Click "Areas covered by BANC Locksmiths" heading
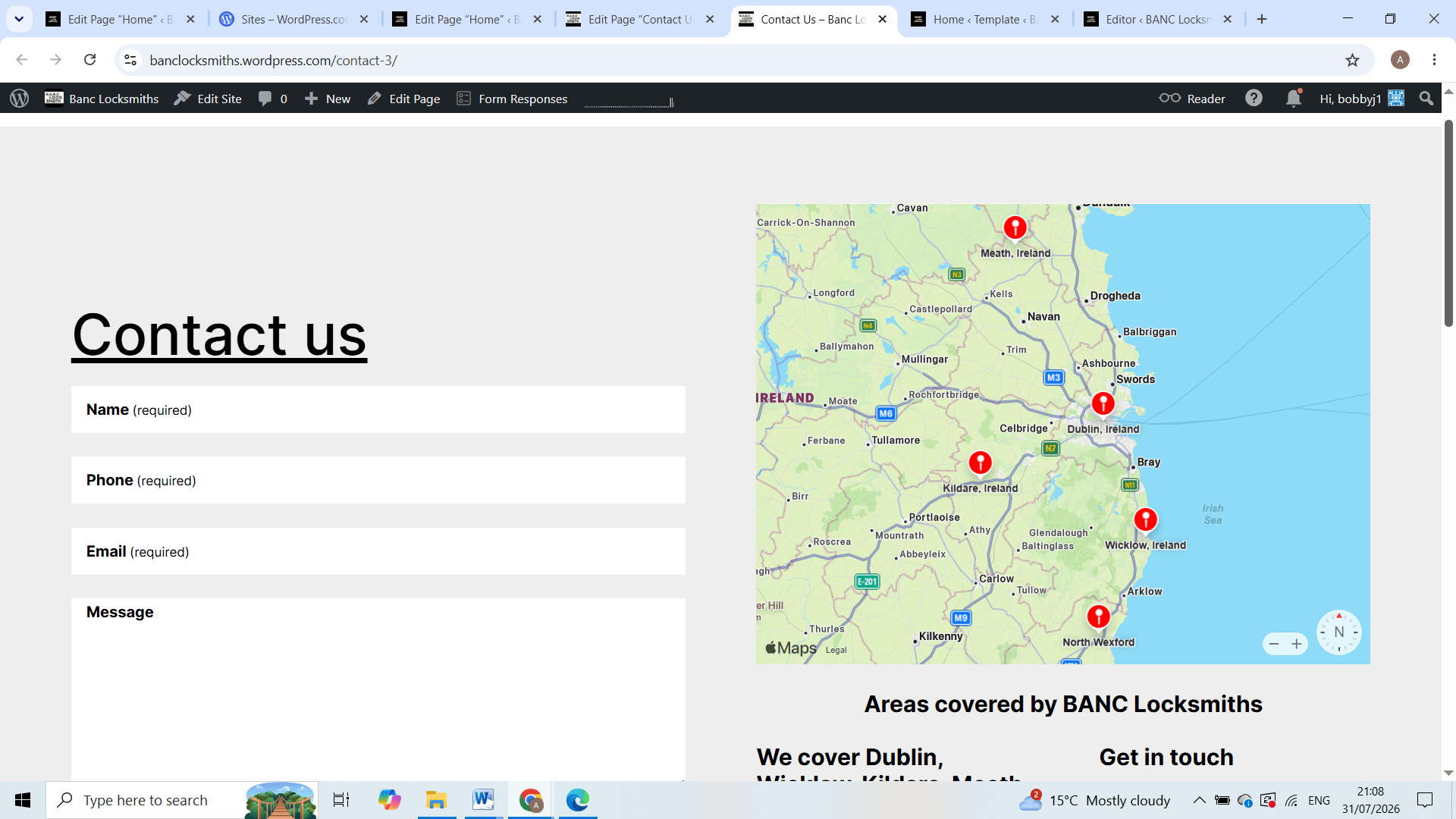 coord(1063,704)
